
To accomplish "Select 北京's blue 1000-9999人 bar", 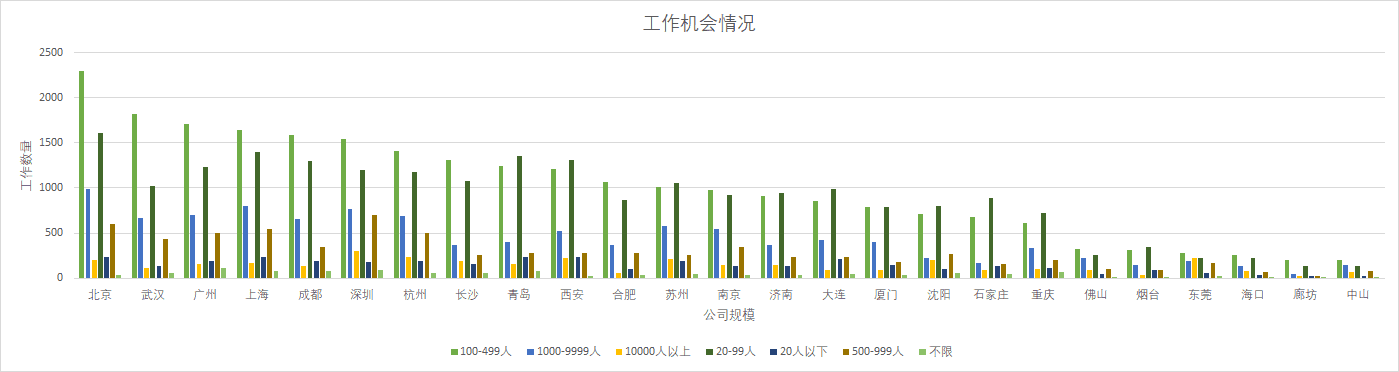I will click(88, 233).
